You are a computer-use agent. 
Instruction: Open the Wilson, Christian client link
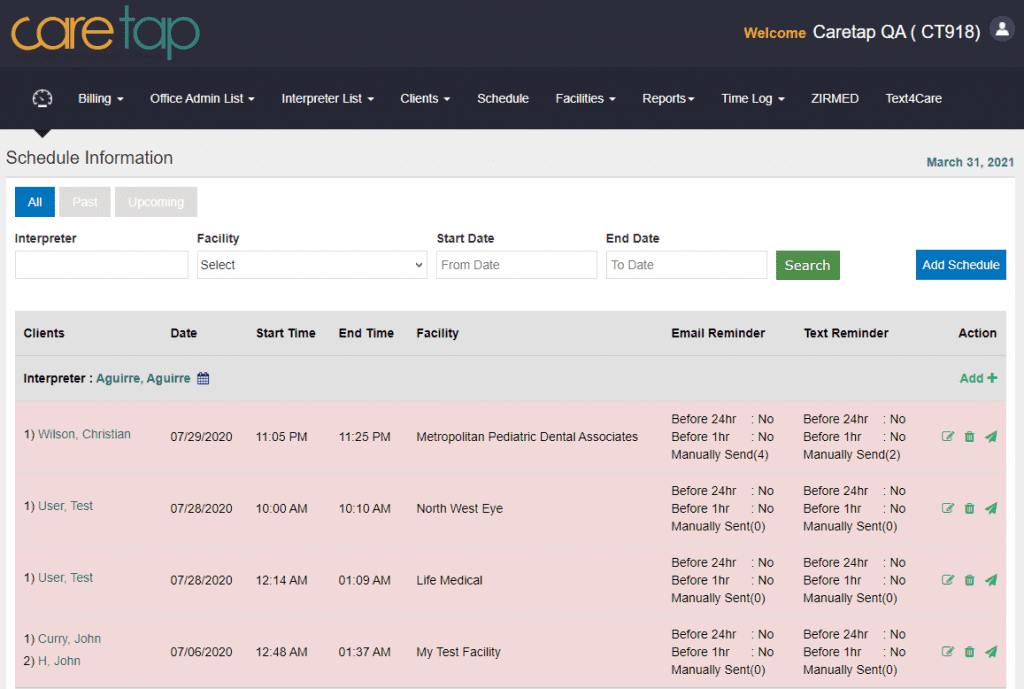[x=84, y=435]
